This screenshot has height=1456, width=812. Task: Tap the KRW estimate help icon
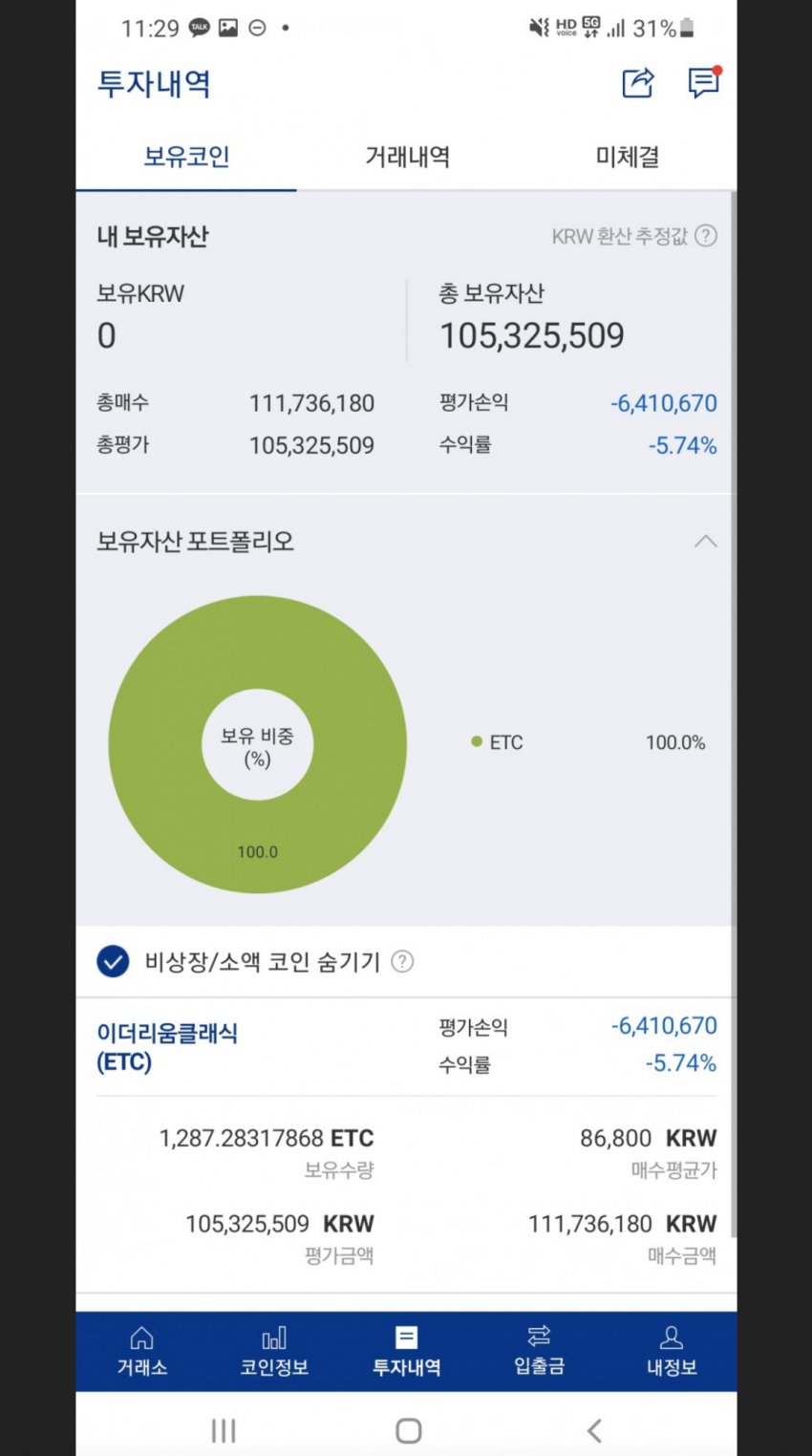(706, 236)
